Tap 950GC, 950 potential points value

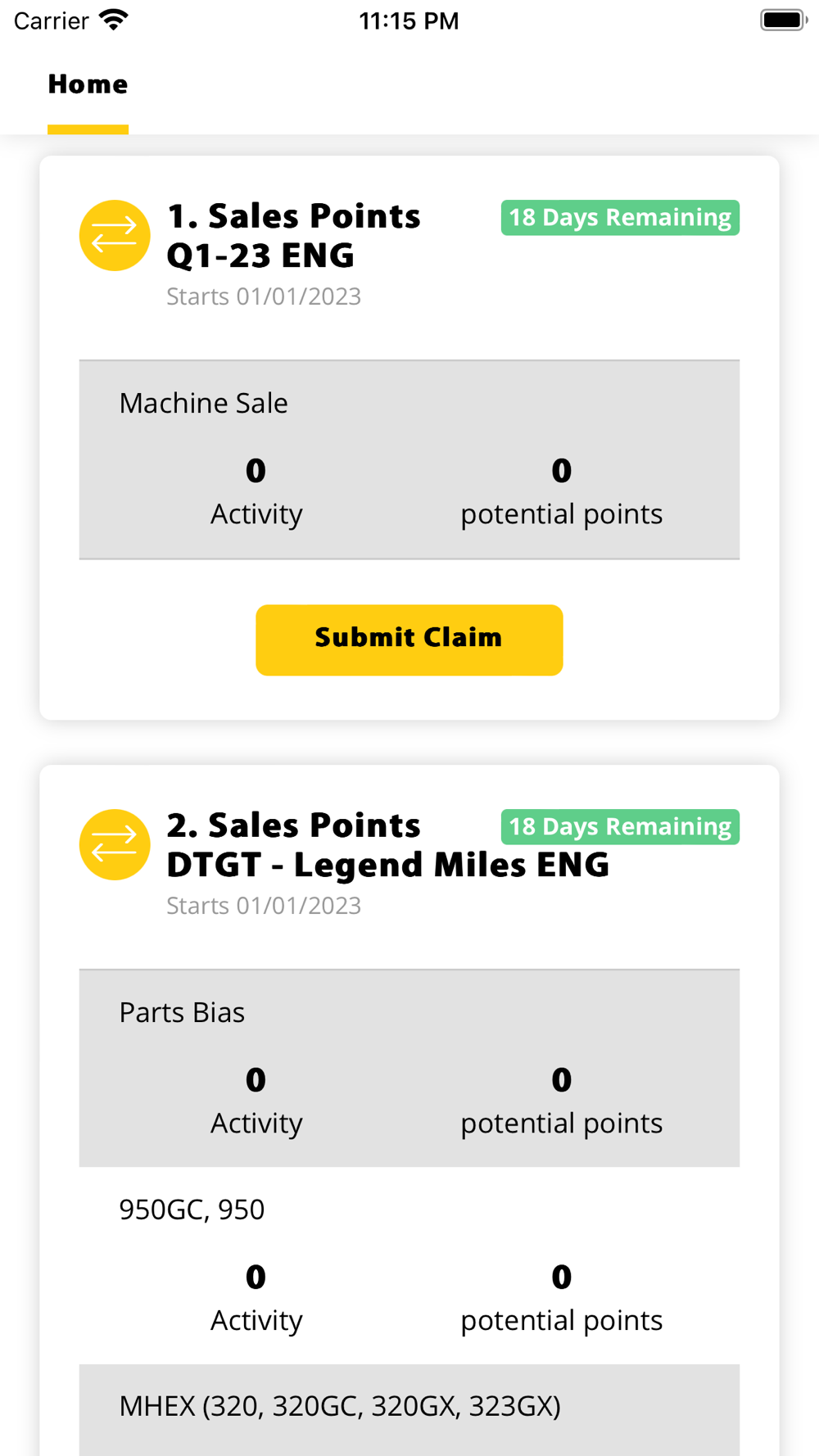pyautogui.click(x=561, y=1277)
